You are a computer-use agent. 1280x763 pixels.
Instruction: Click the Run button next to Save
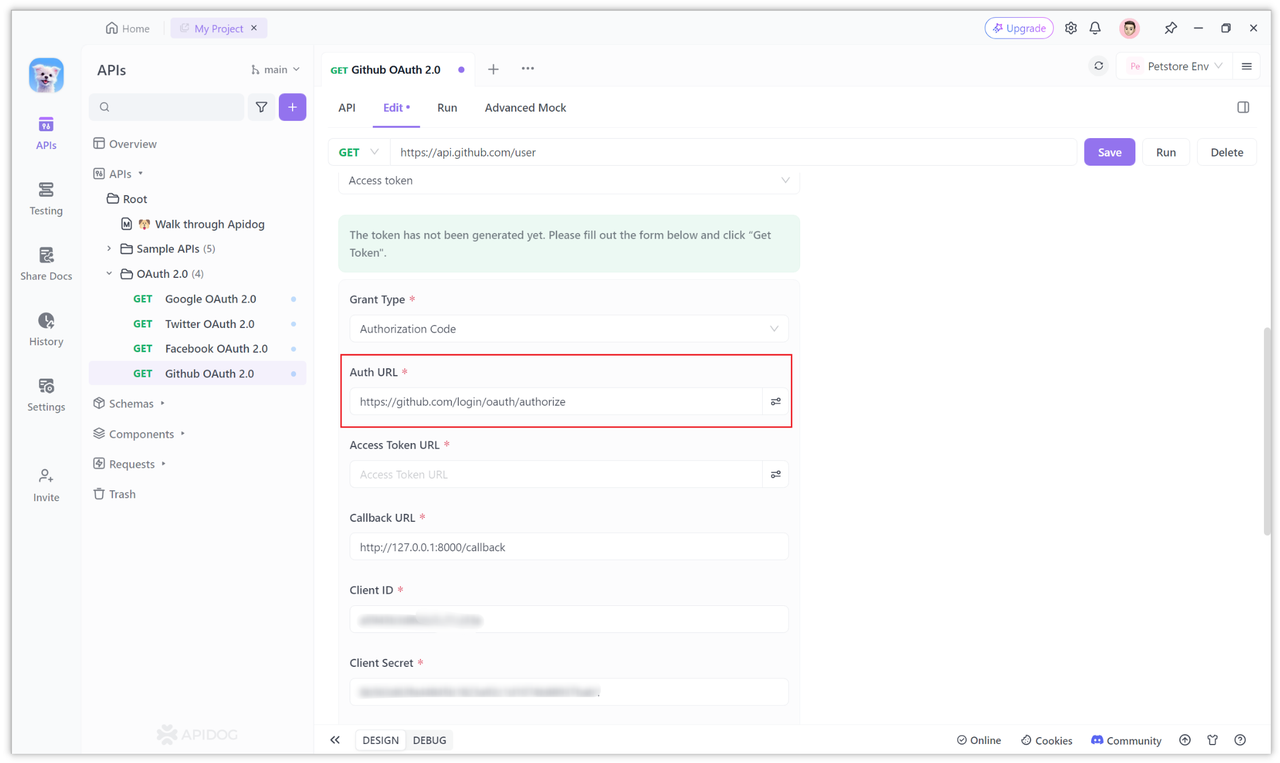(1166, 152)
